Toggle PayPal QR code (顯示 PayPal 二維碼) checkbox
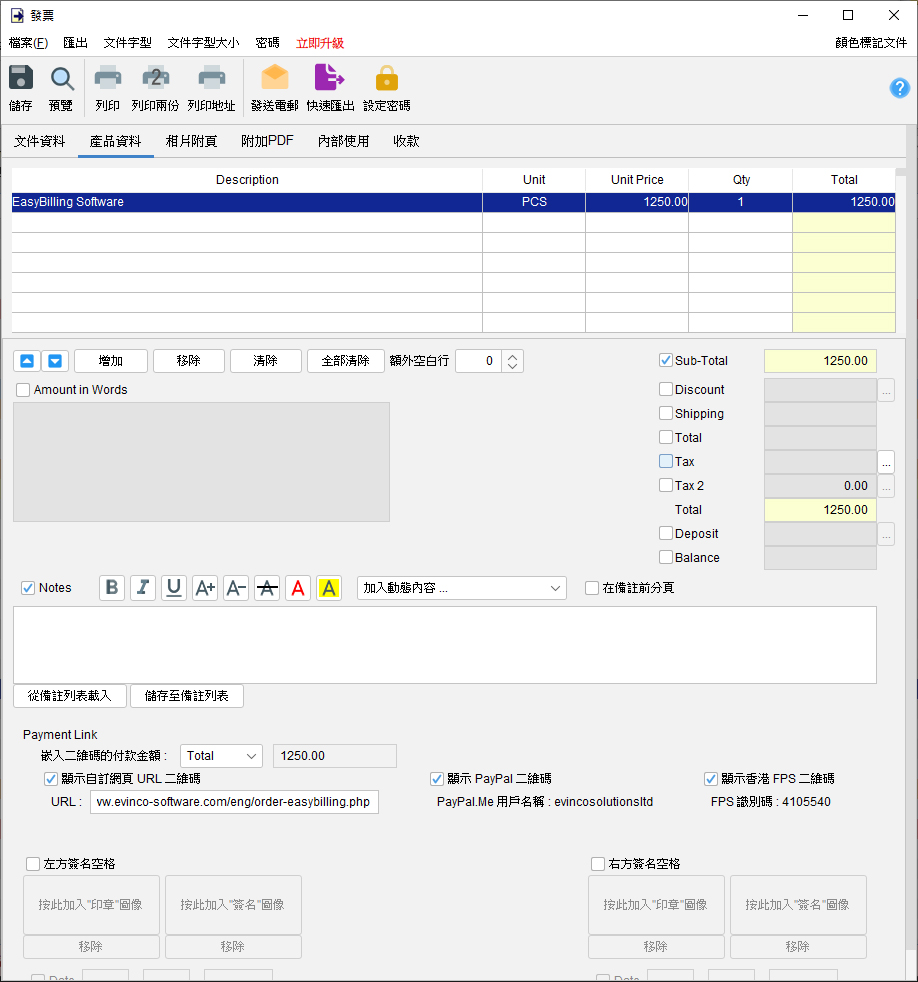 click(437, 778)
